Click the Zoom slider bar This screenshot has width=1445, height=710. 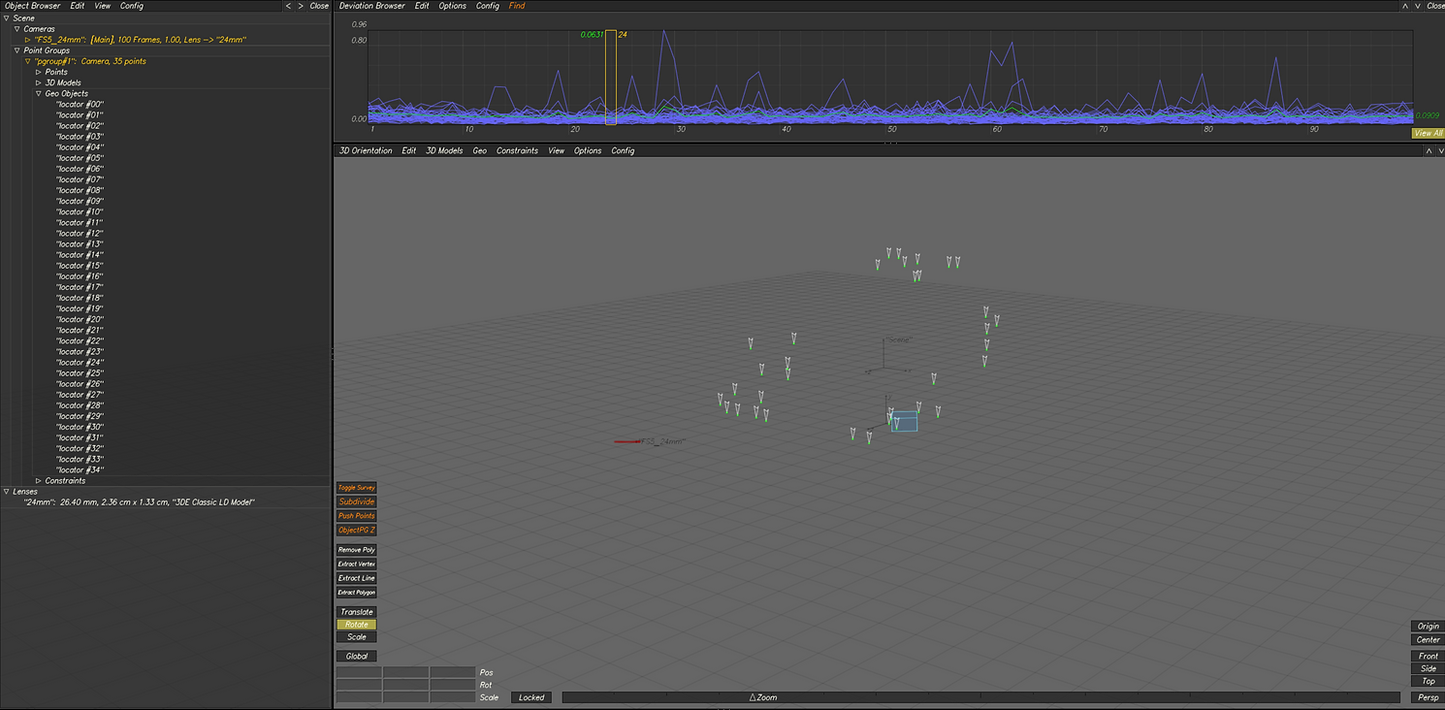[x=981, y=697]
